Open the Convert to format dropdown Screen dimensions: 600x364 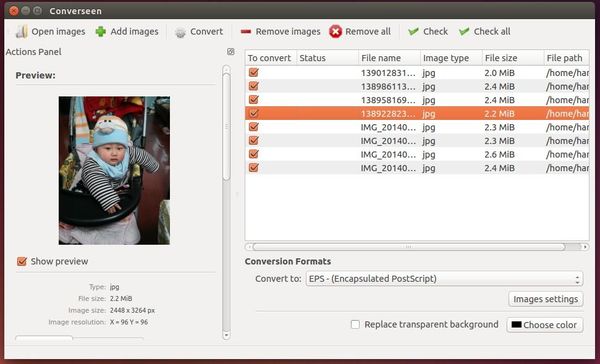click(x=444, y=279)
